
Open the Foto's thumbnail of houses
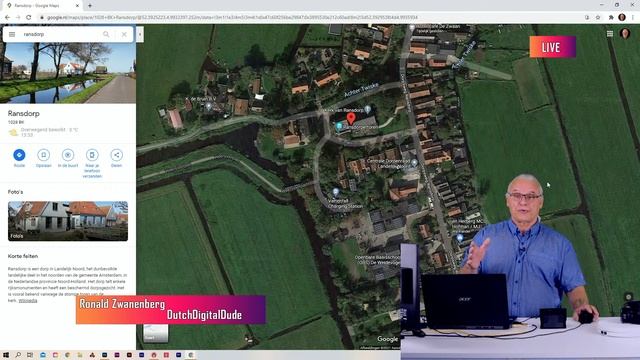click(x=68, y=221)
